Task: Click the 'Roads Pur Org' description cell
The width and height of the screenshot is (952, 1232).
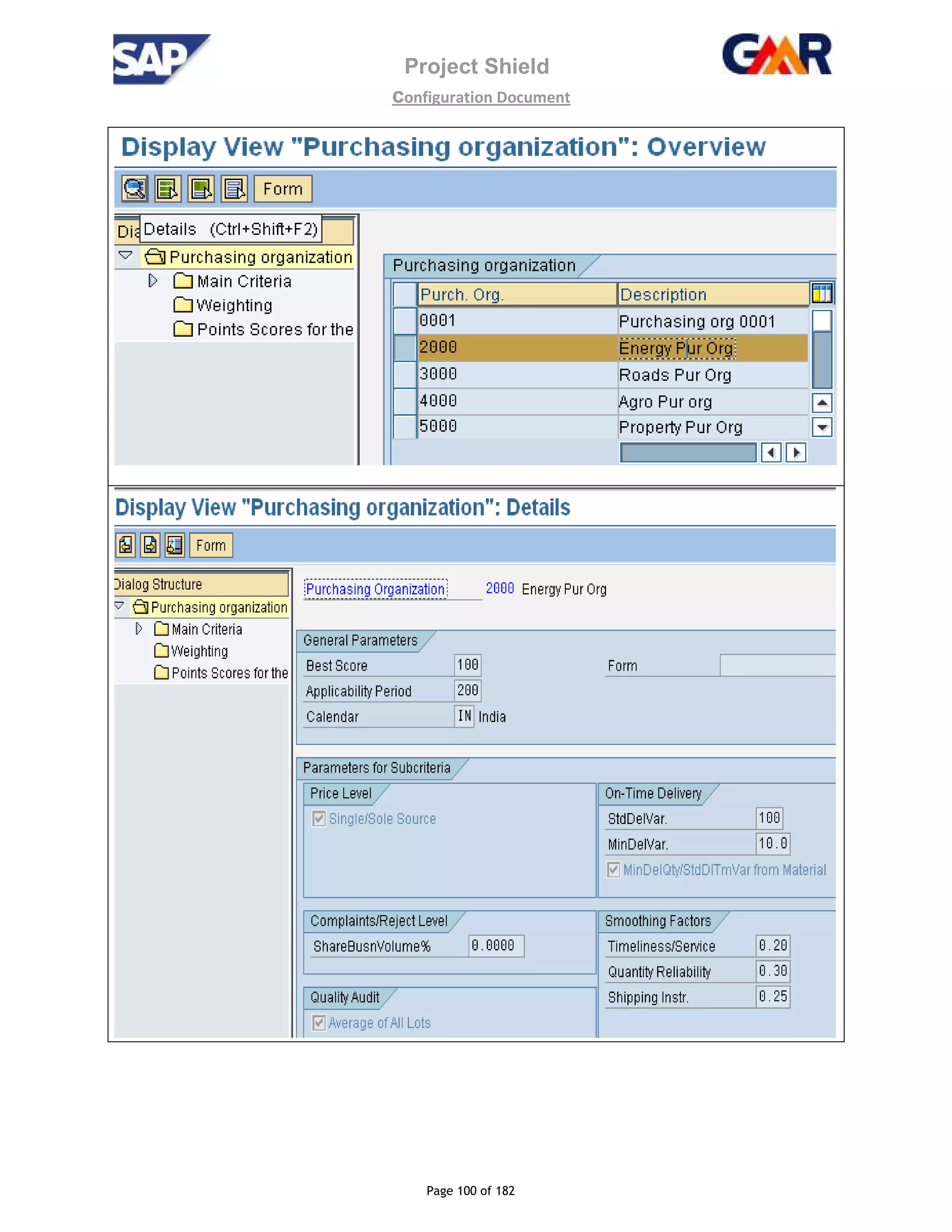Action: pyautogui.click(x=713, y=375)
